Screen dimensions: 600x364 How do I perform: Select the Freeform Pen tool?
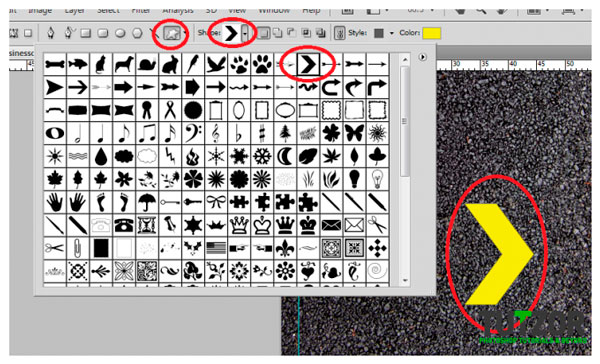(x=68, y=33)
